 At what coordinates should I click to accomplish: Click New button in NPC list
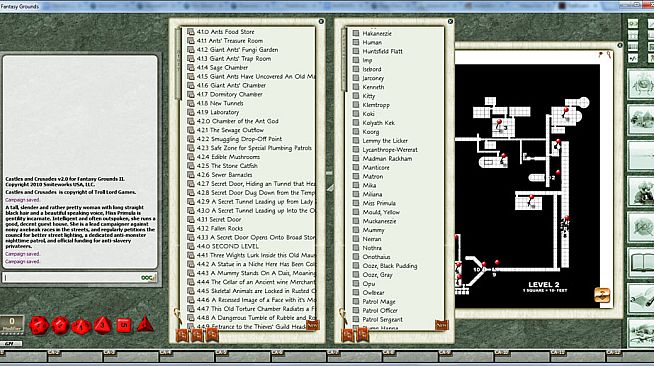[441, 325]
